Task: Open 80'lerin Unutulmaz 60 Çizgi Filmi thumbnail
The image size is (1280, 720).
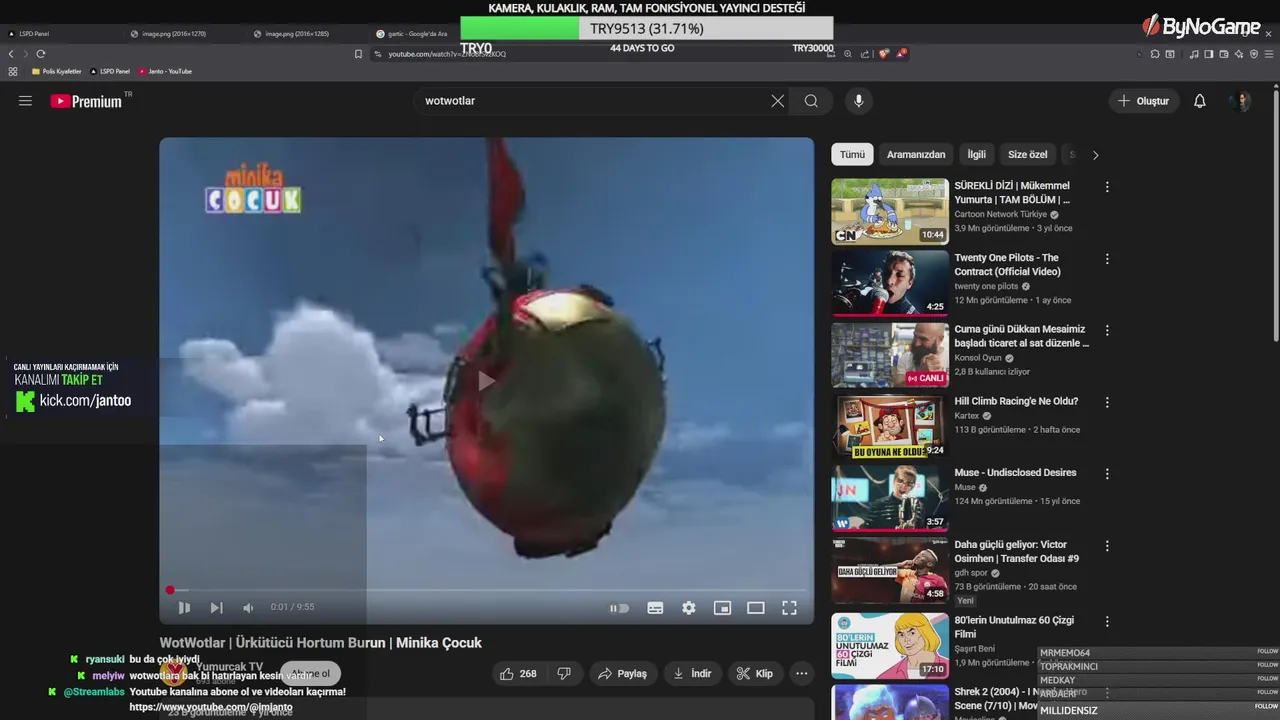Action: [890, 645]
